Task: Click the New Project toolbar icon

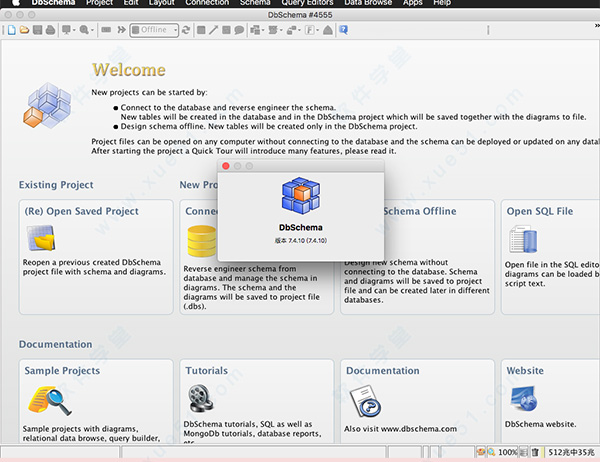Action: pyautogui.click(x=9, y=30)
